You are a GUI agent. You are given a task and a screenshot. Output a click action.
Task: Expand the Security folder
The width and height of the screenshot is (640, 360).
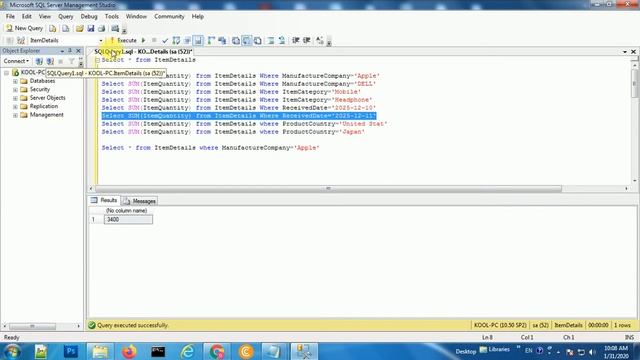click(x=16, y=90)
